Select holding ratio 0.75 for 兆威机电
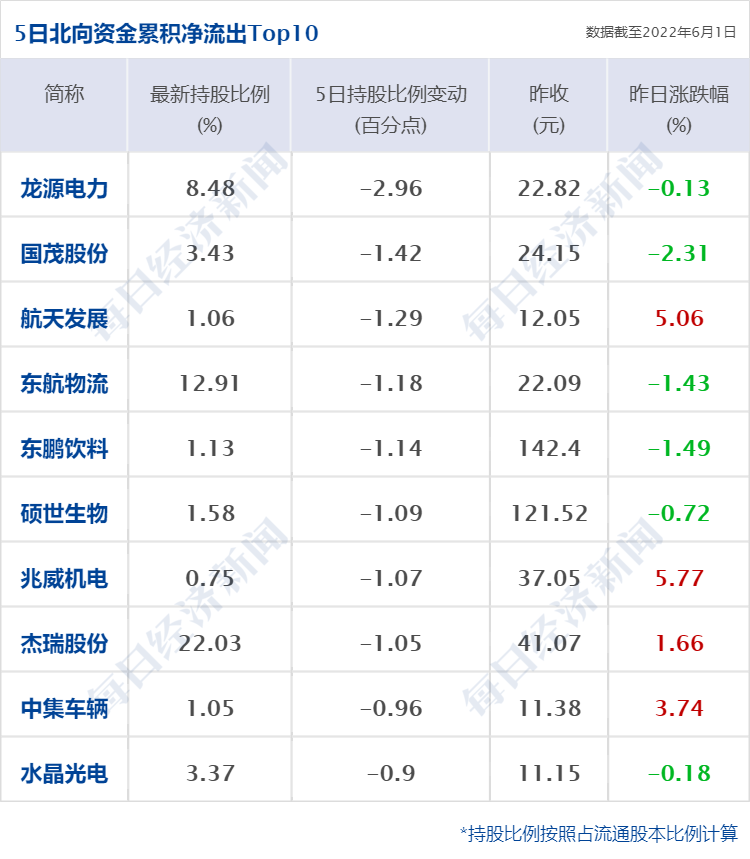The width and height of the screenshot is (750, 859). click(x=210, y=578)
